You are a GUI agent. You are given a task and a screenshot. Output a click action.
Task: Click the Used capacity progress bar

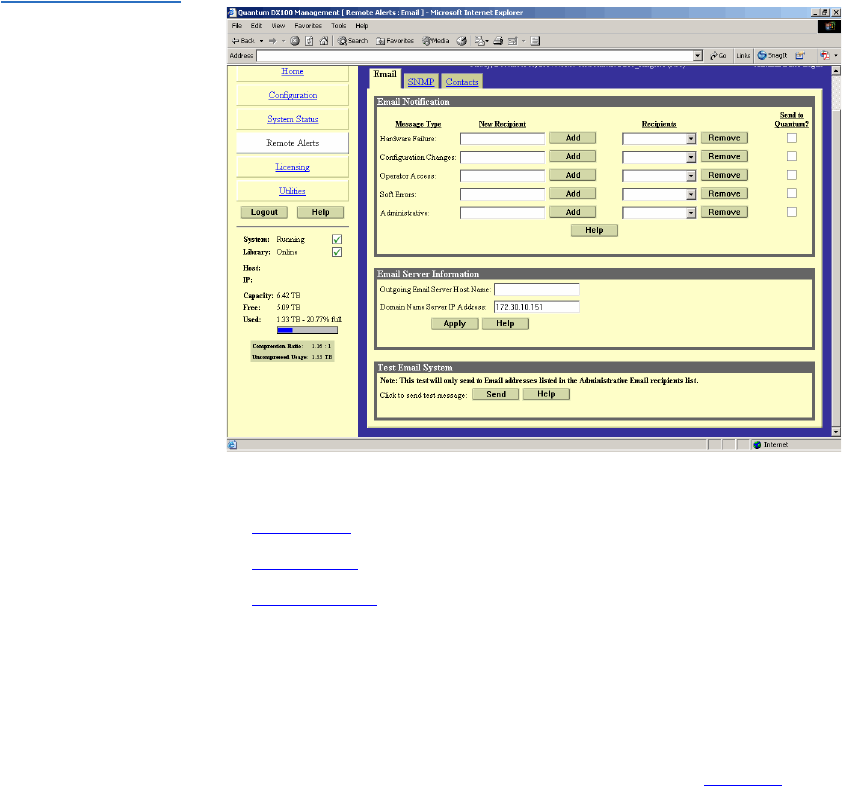(307, 330)
